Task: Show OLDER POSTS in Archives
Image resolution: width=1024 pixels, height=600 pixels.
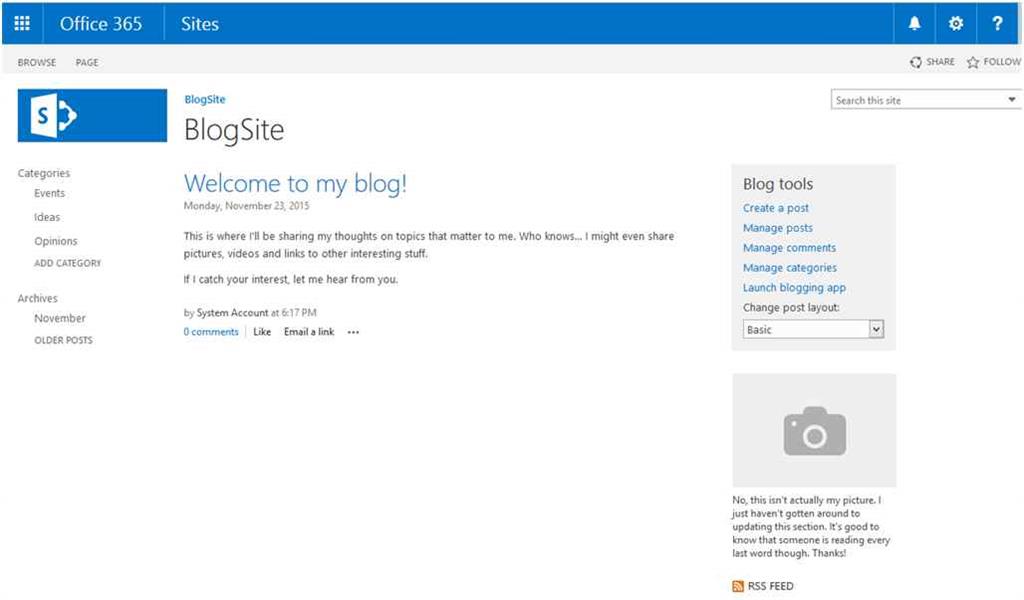Action: pos(62,340)
